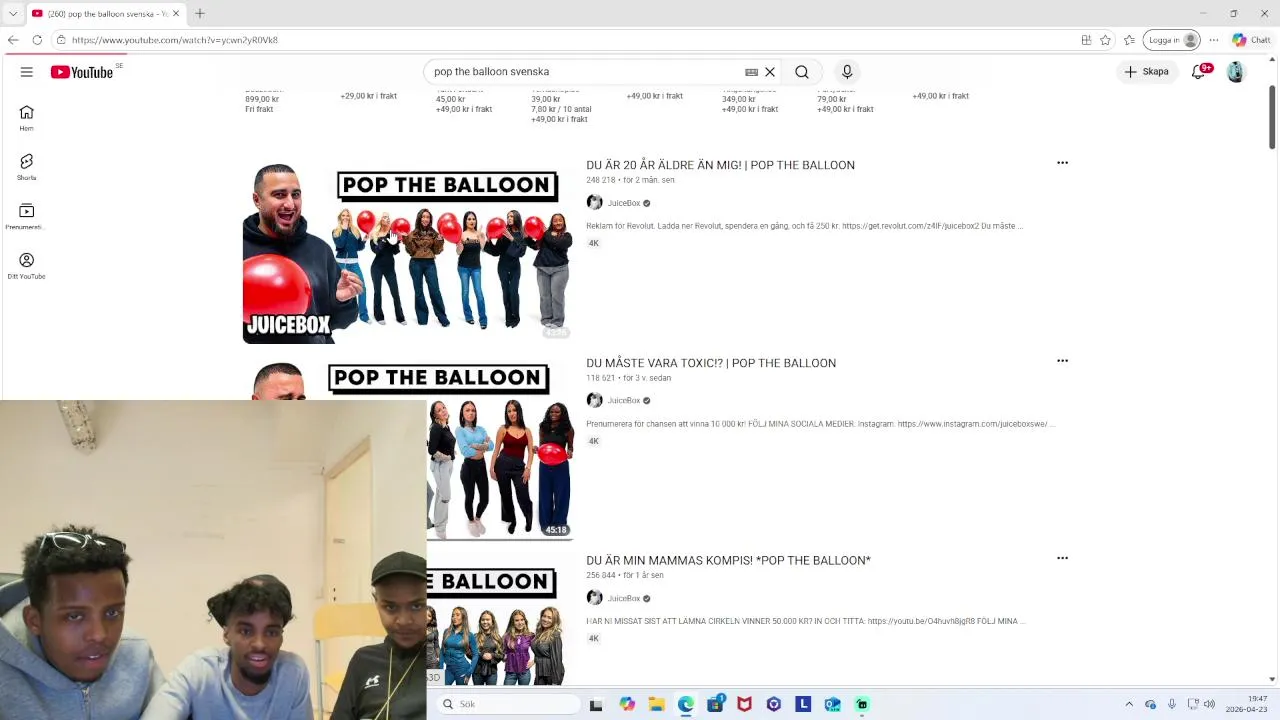Go back with the browser arrow
The width and height of the screenshot is (1280, 720).
13,40
